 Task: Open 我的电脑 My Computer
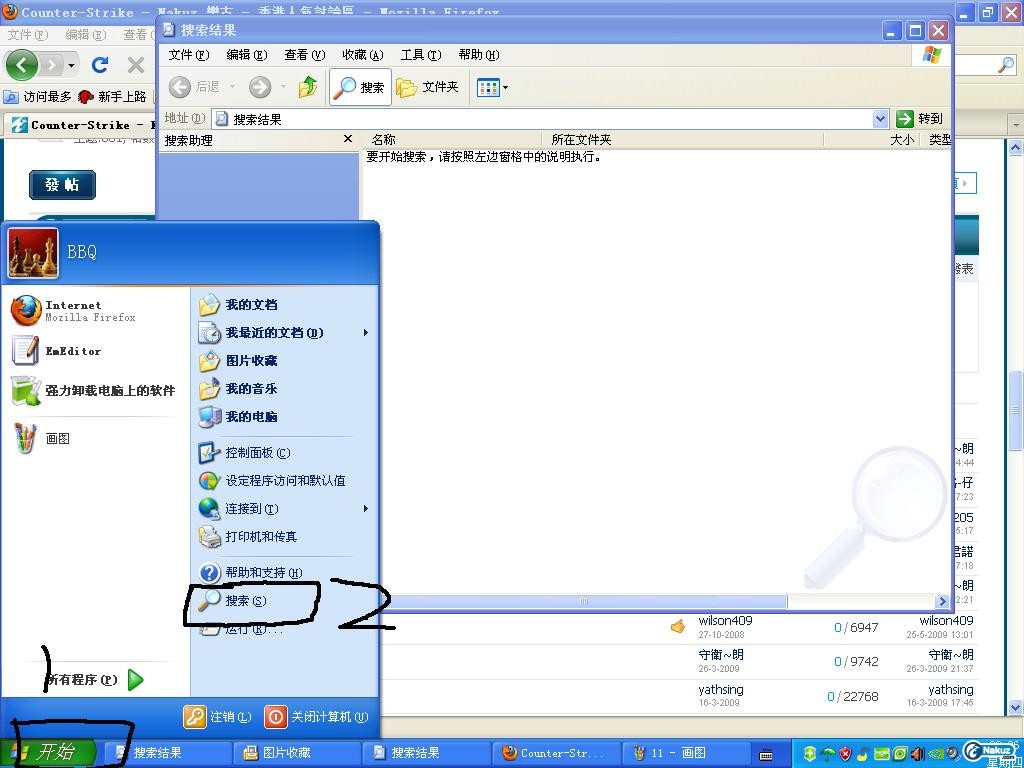[250, 417]
